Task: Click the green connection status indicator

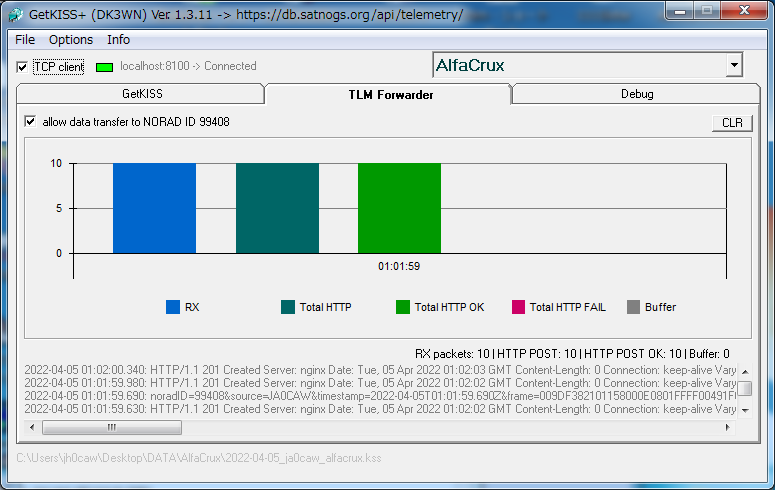Action: (104, 67)
